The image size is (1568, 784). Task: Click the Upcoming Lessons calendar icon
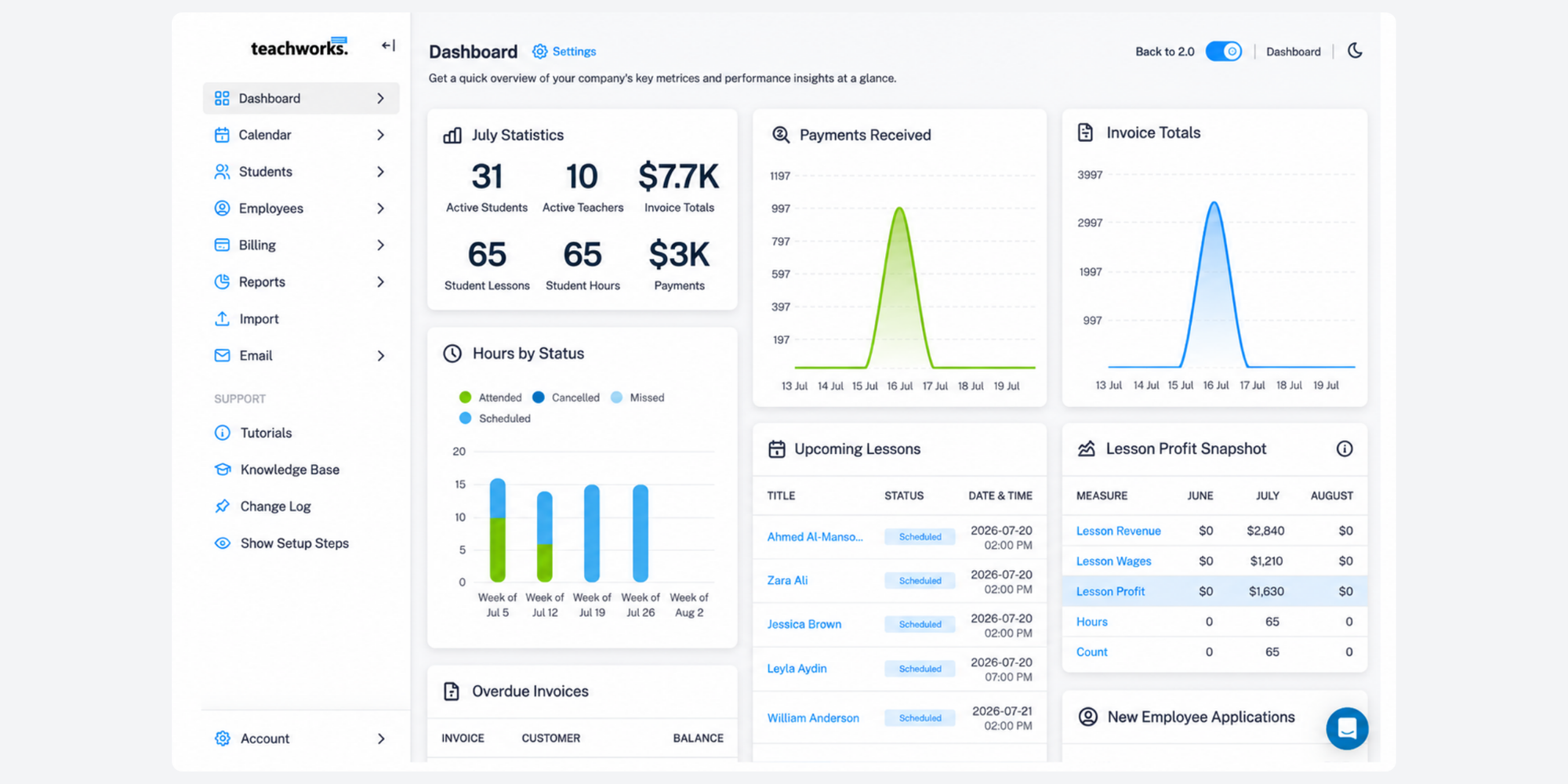click(776, 449)
